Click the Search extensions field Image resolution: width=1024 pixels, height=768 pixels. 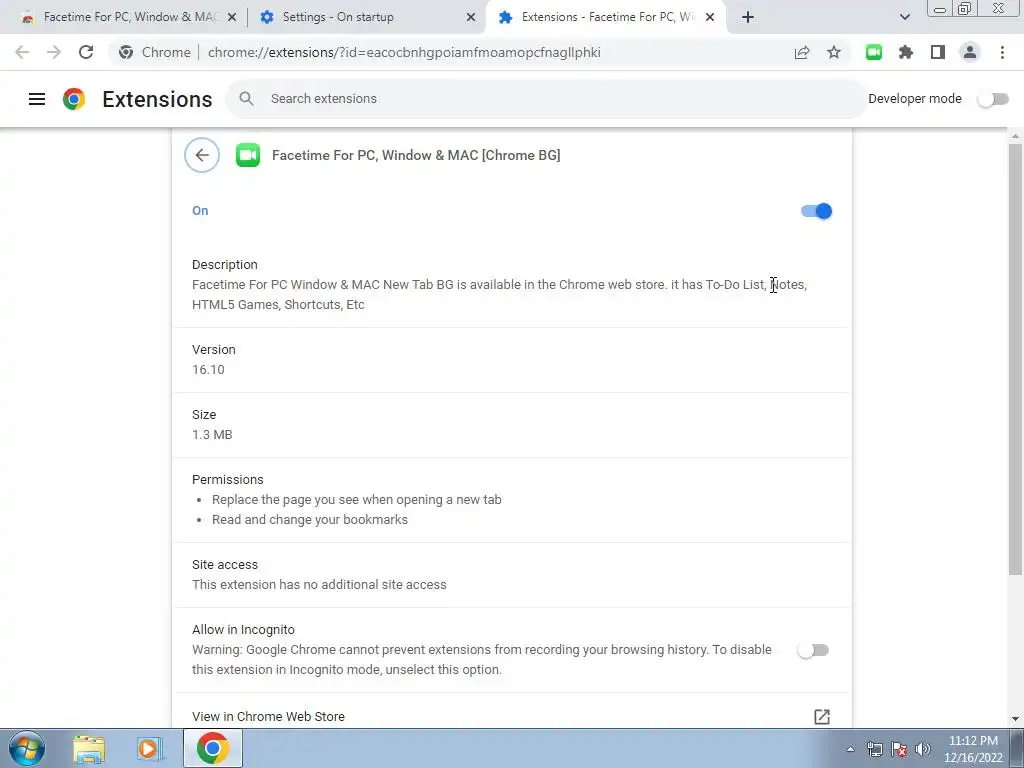click(x=546, y=99)
